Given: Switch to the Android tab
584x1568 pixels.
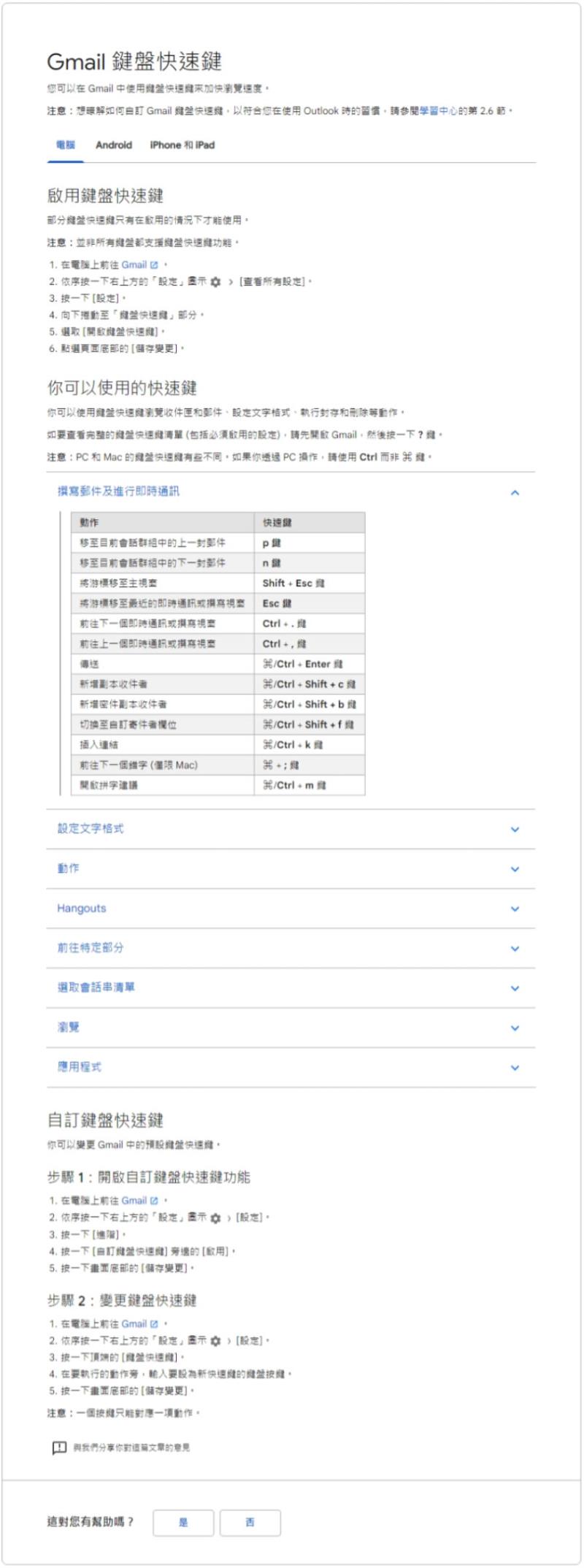Looking at the screenshot, I should tap(114, 145).
